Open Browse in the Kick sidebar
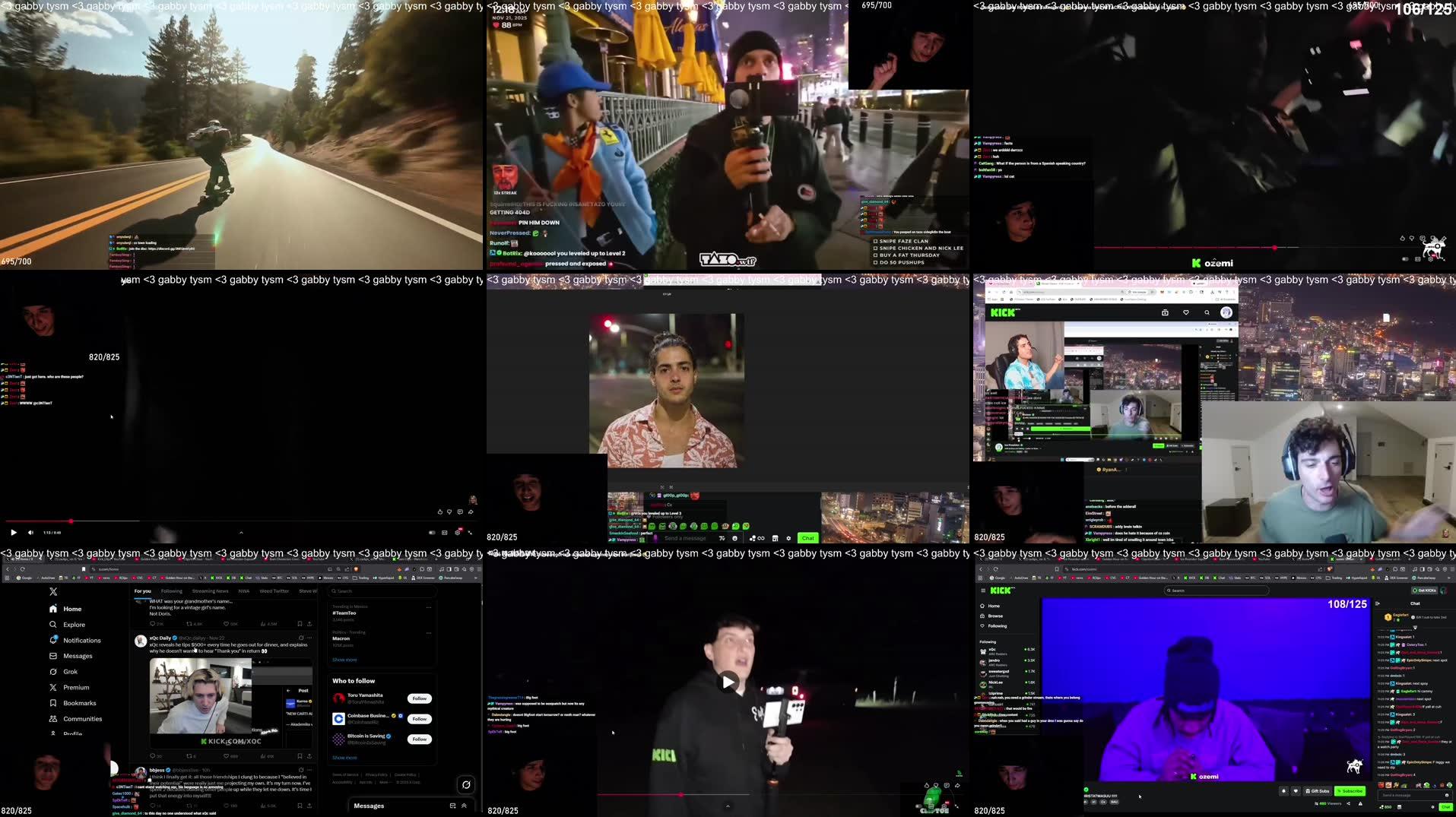 pyautogui.click(x=995, y=616)
